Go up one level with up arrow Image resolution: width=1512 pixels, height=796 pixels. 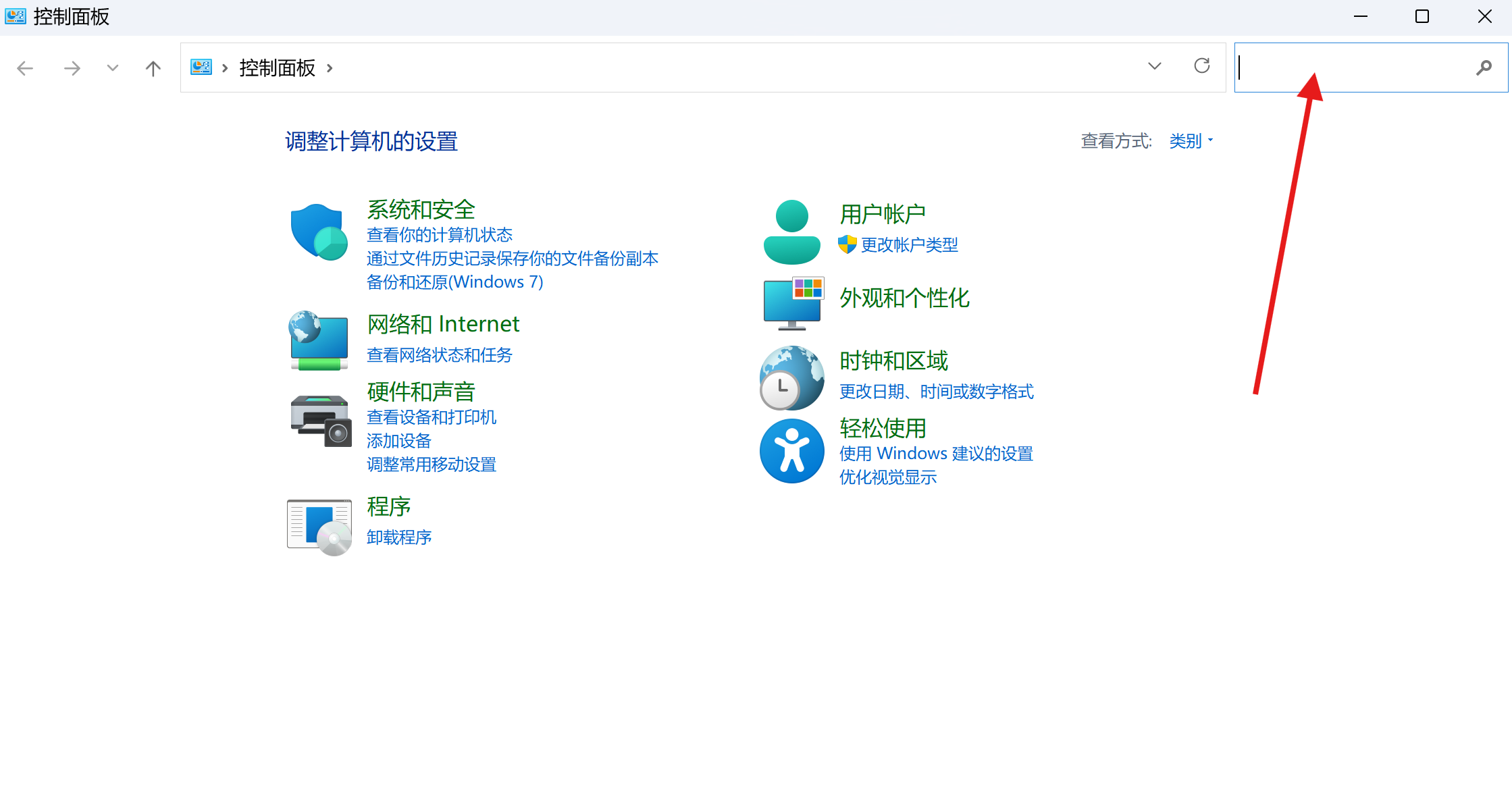point(153,68)
